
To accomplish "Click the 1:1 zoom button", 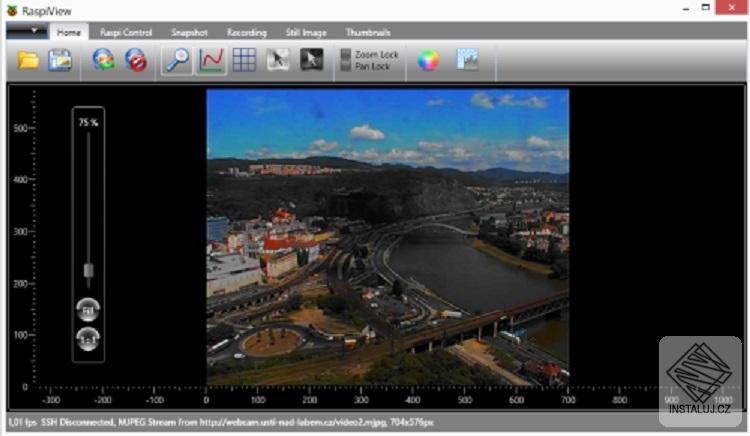I will [88, 339].
